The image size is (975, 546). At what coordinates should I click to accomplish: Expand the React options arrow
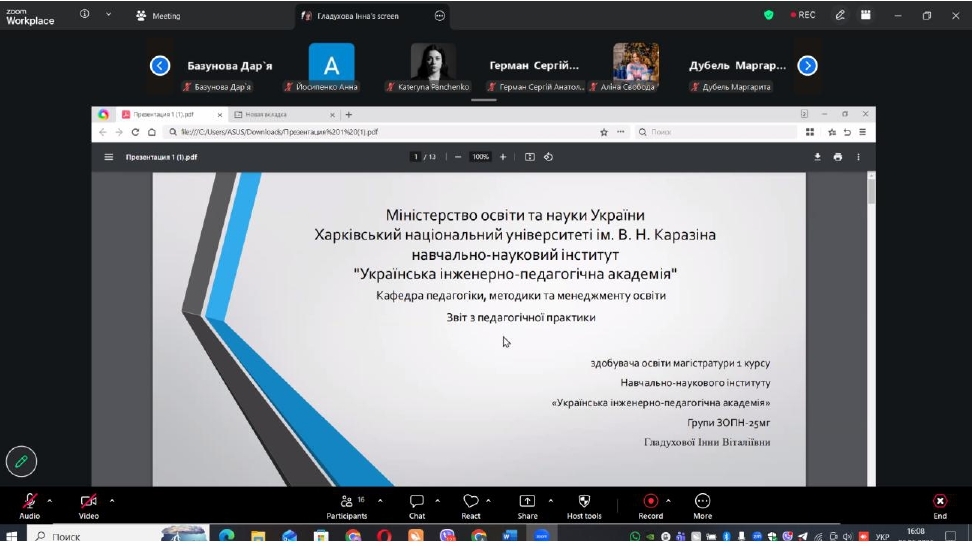point(489,501)
